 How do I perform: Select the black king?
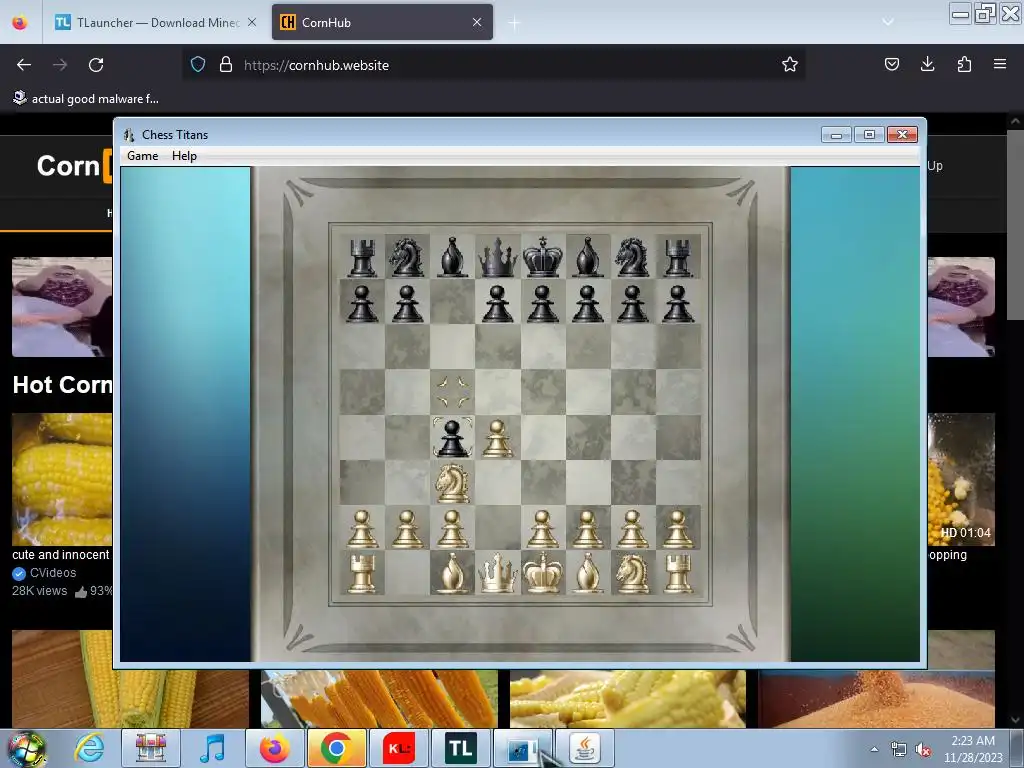[x=542, y=257]
